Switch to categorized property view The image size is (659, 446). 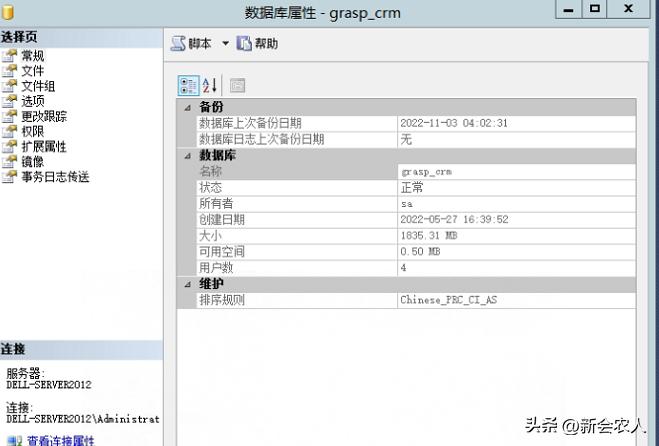(188, 85)
